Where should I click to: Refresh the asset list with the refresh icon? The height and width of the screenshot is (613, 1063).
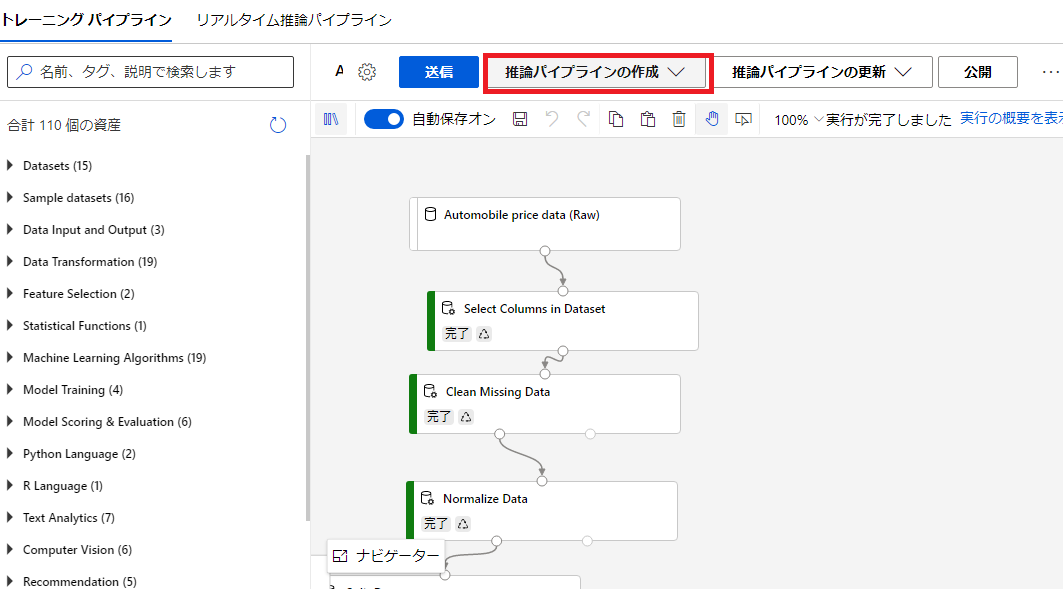[278, 125]
